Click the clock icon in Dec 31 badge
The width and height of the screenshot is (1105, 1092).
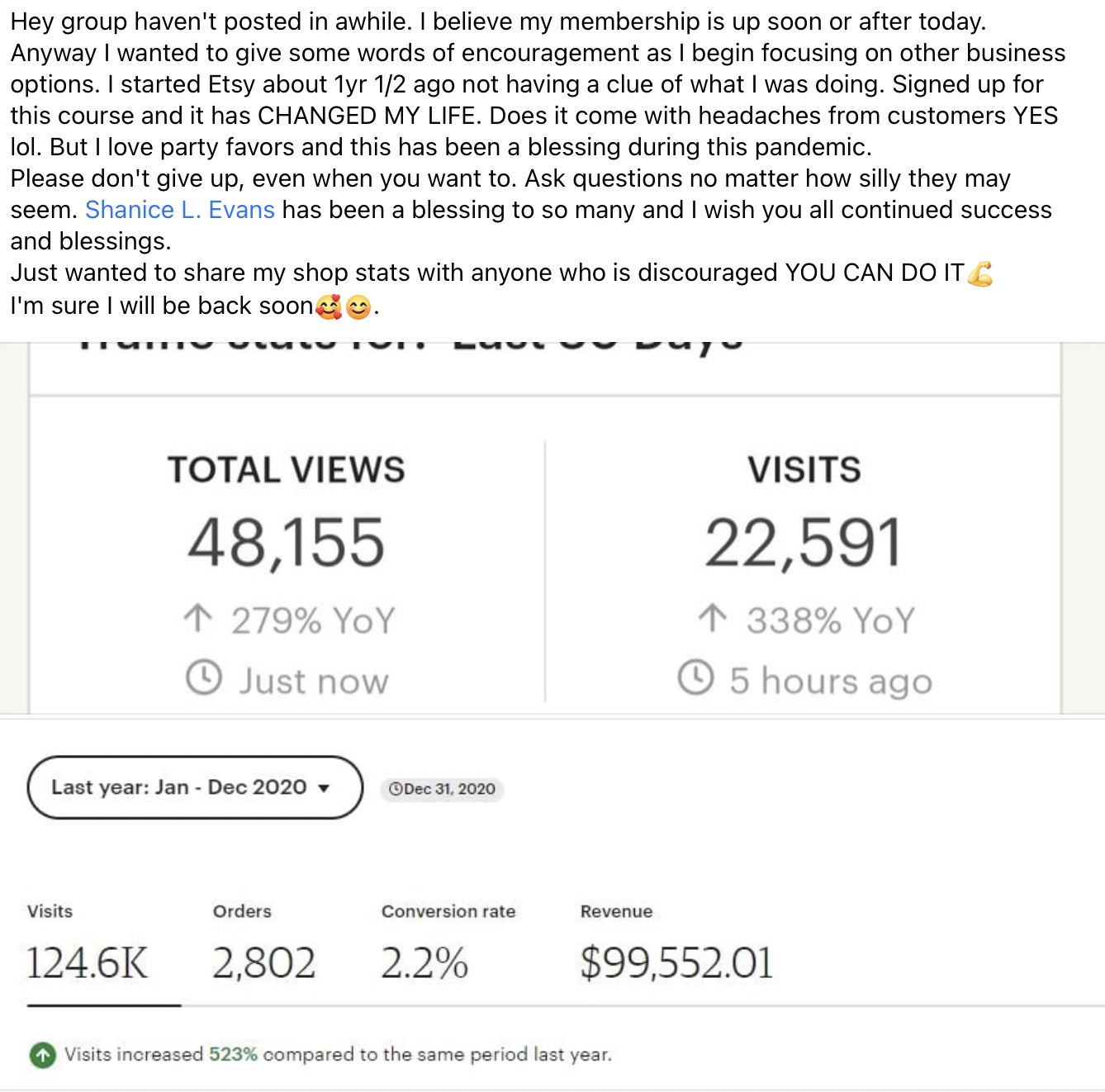tap(396, 789)
